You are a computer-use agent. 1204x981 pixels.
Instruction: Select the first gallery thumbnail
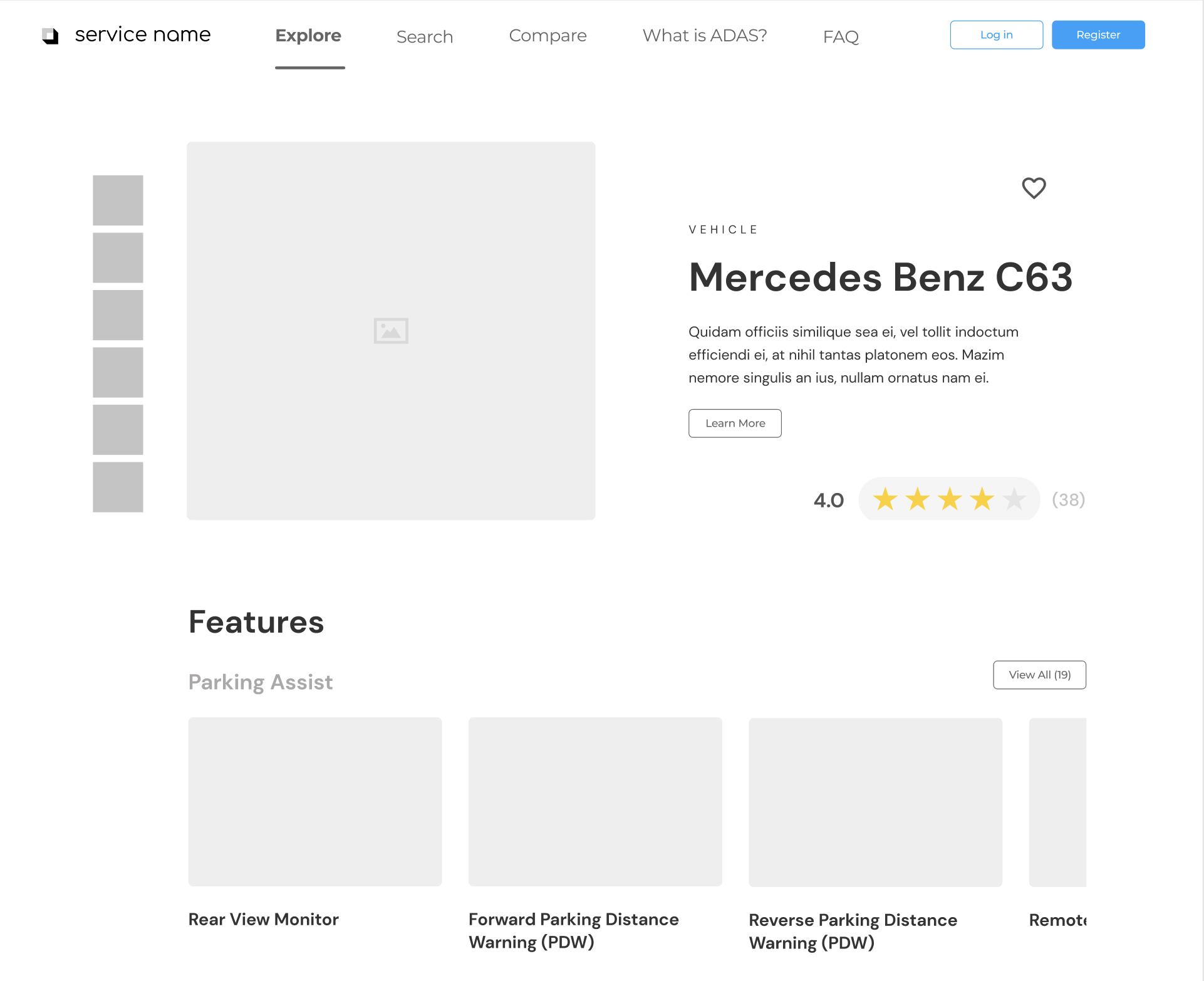(x=118, y=200)
